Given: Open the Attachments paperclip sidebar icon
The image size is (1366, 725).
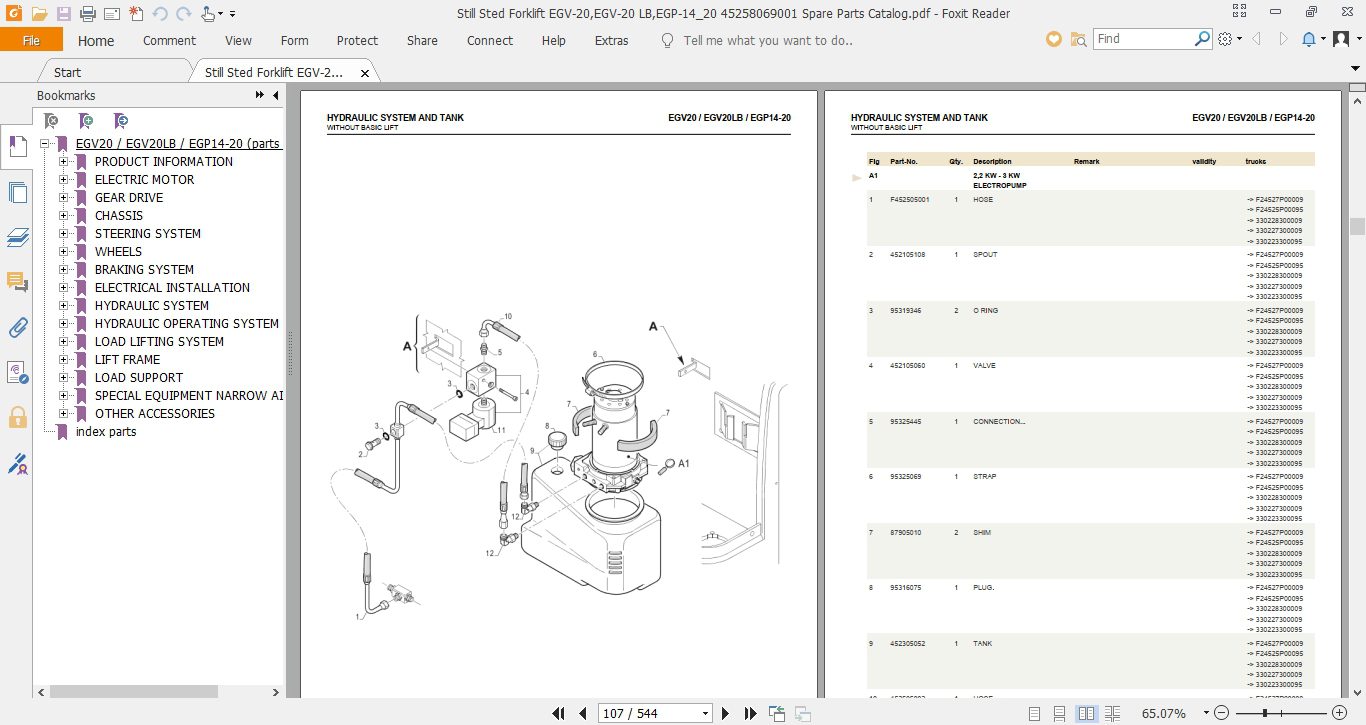Looking at the screenshot, I should tap(16, 327).
